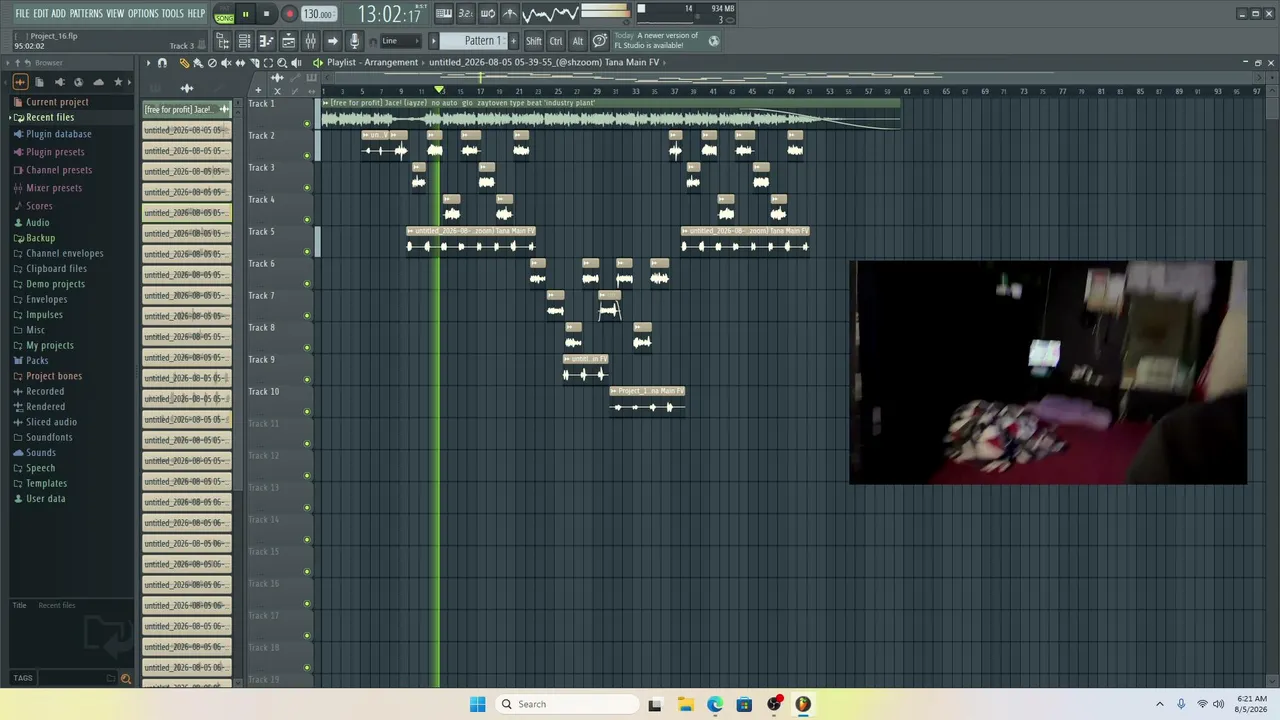The image size is (1280, 720).
Task: Mute Track 1 with its green light
Action: coord(307,124)
